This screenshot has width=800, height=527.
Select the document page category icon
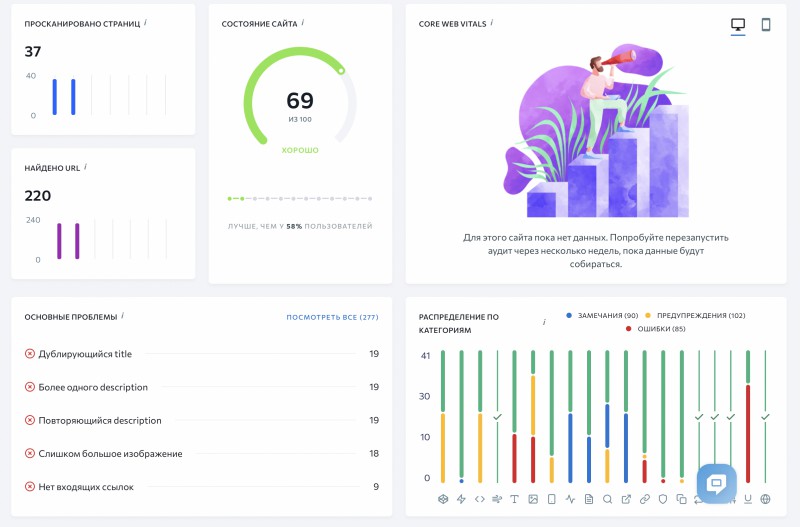point(589,499)
